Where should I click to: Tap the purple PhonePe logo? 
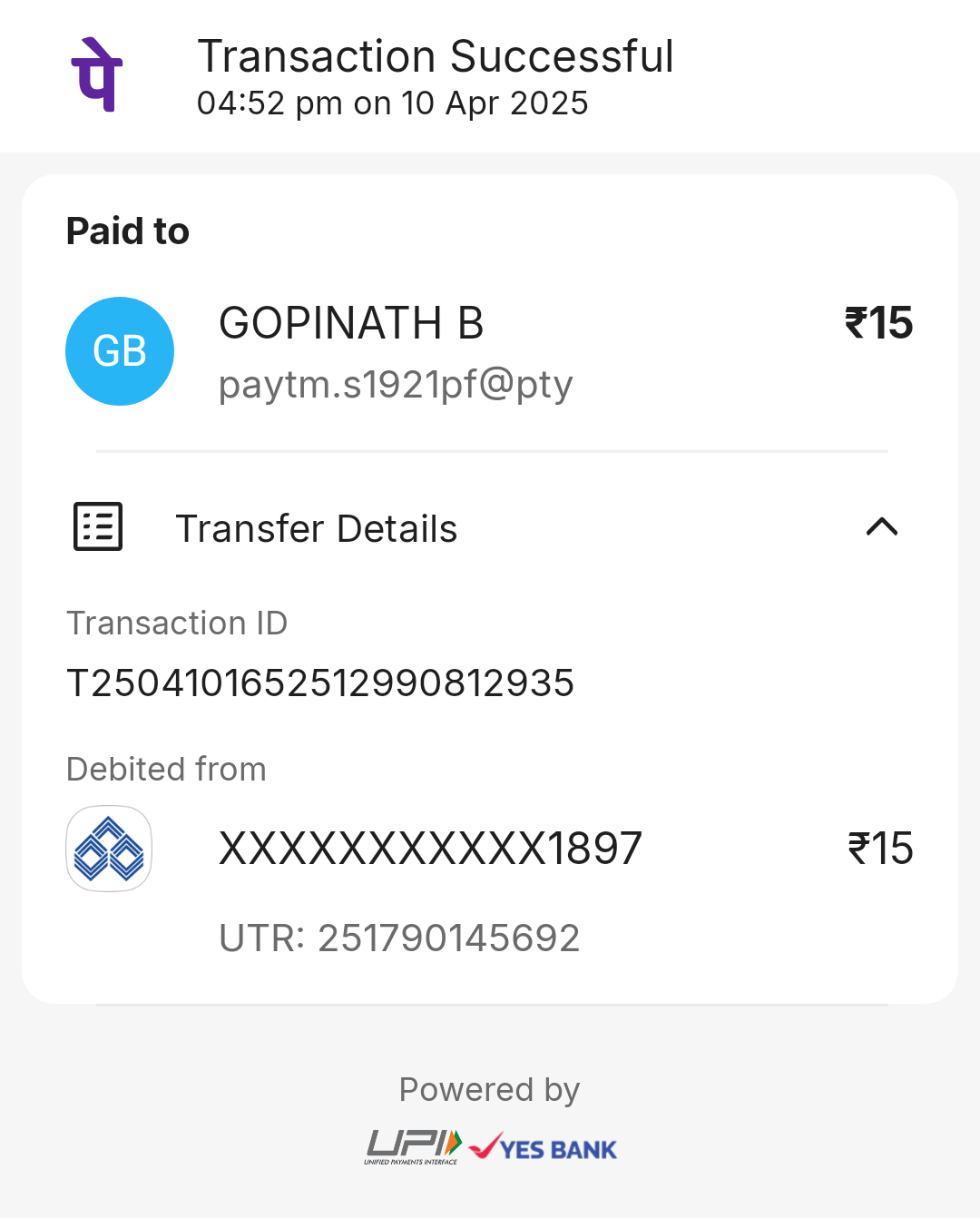[x=97, y=74]
